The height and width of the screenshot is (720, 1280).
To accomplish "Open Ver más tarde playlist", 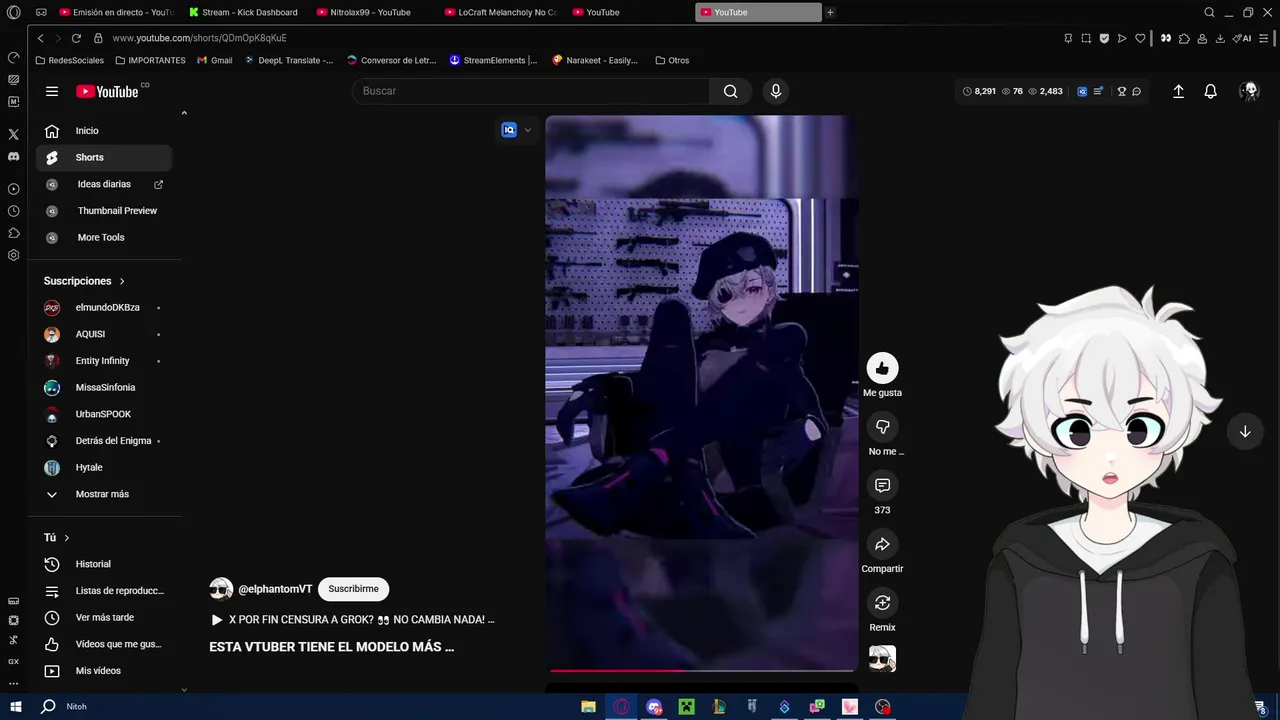I will (x=104, y=618).
